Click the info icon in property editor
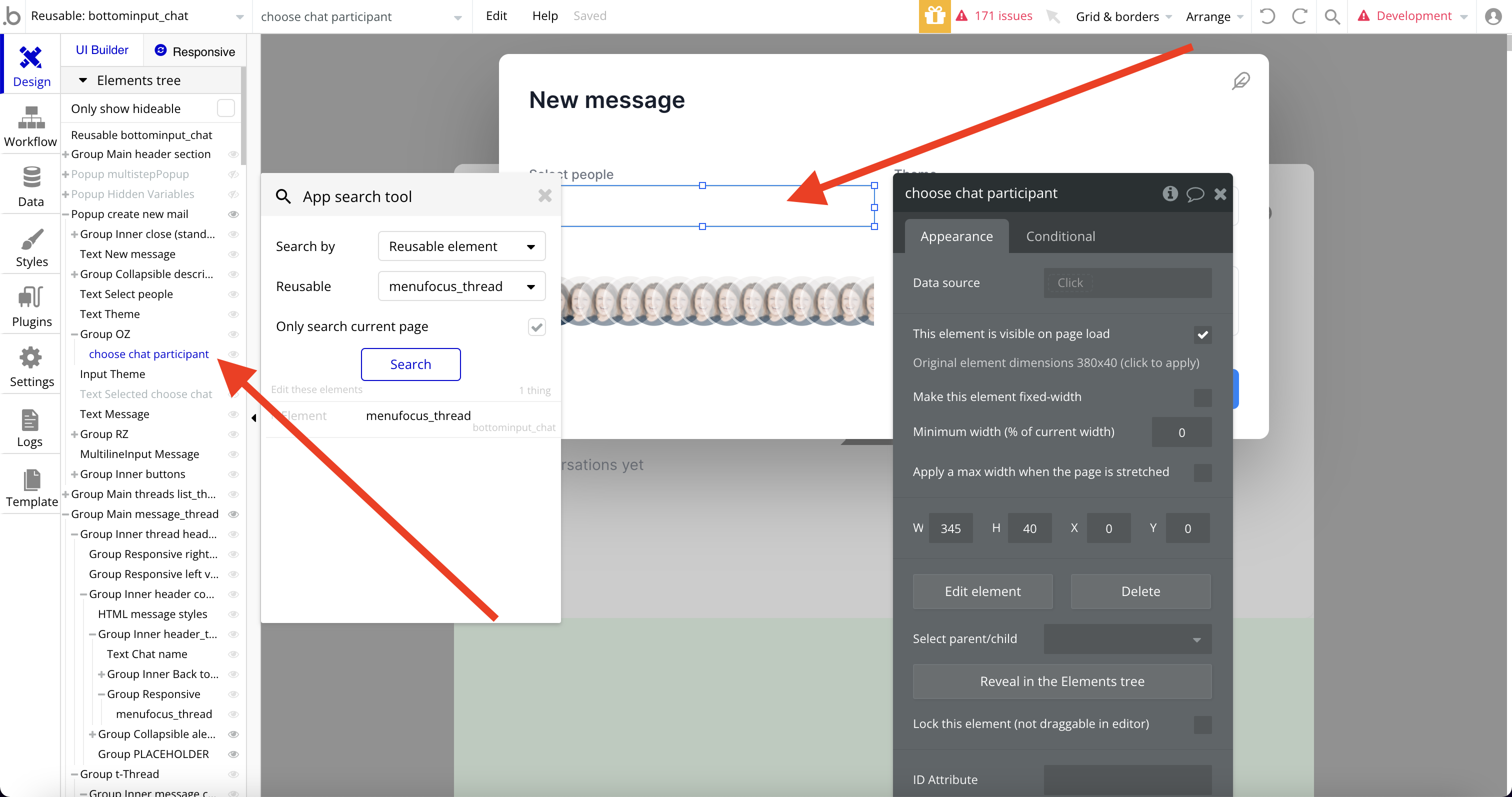 tap(1170, 193)
